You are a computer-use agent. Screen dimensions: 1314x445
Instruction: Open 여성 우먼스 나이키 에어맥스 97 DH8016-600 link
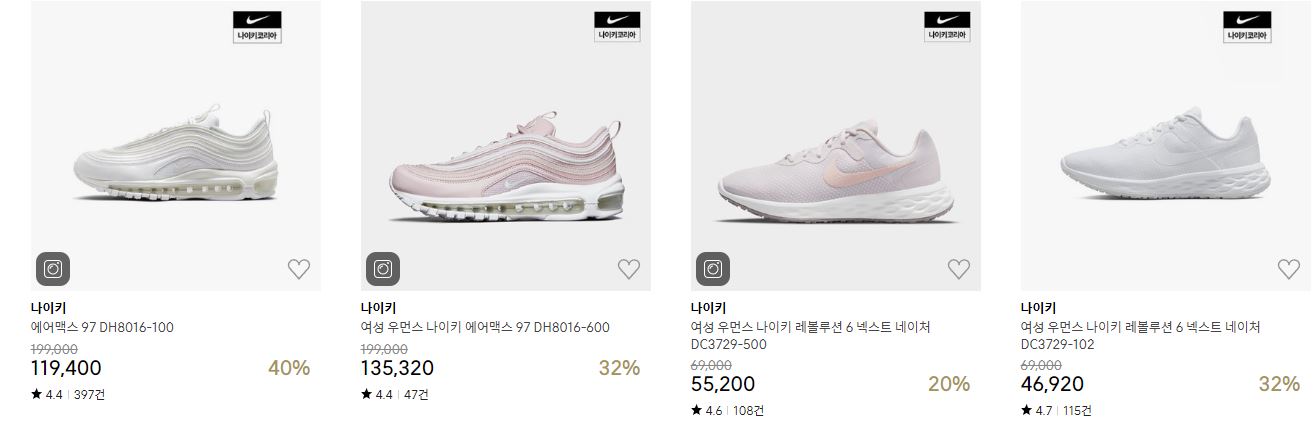pos(485,327)
